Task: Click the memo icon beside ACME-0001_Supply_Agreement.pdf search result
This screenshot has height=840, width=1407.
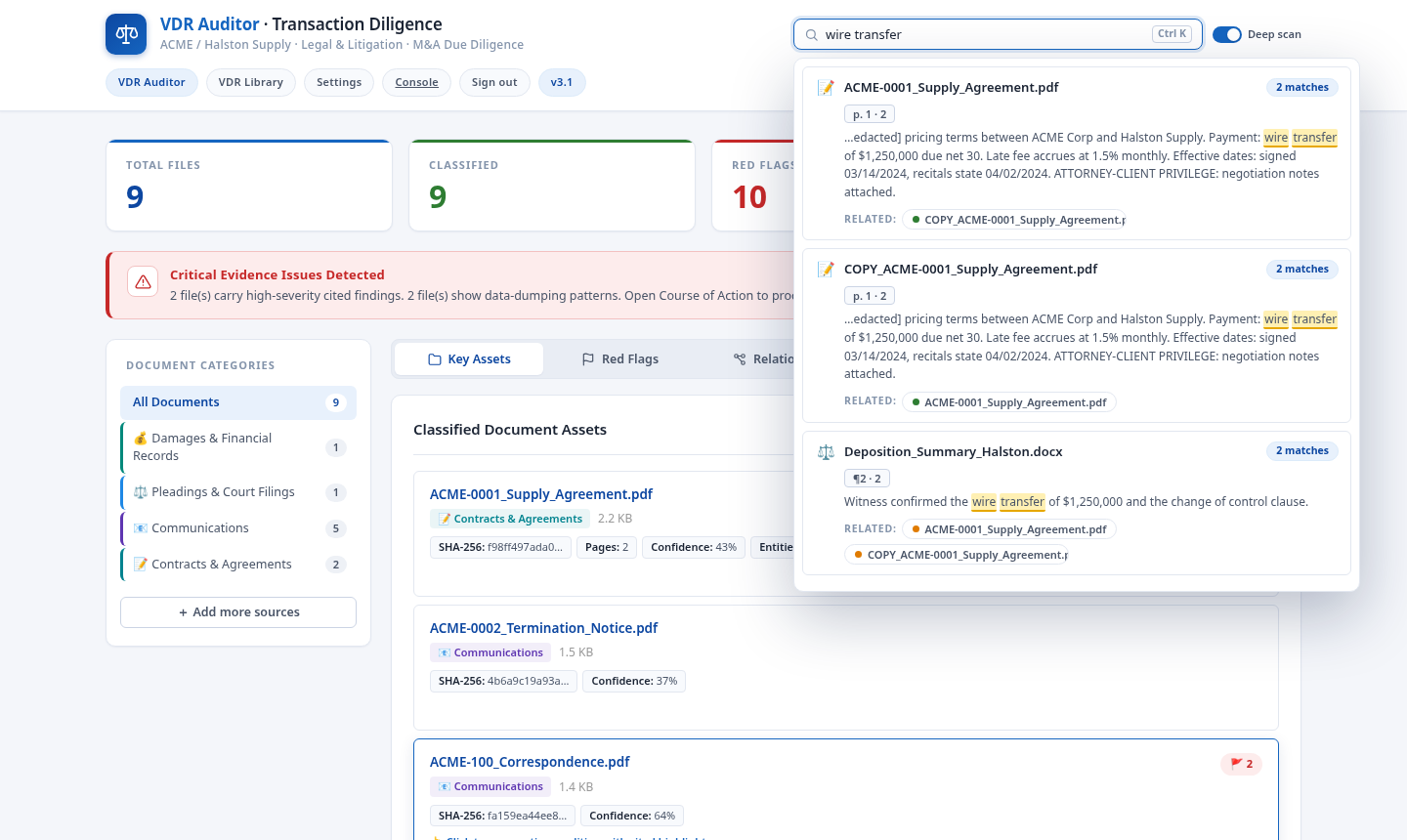Action: pos(826,88)
